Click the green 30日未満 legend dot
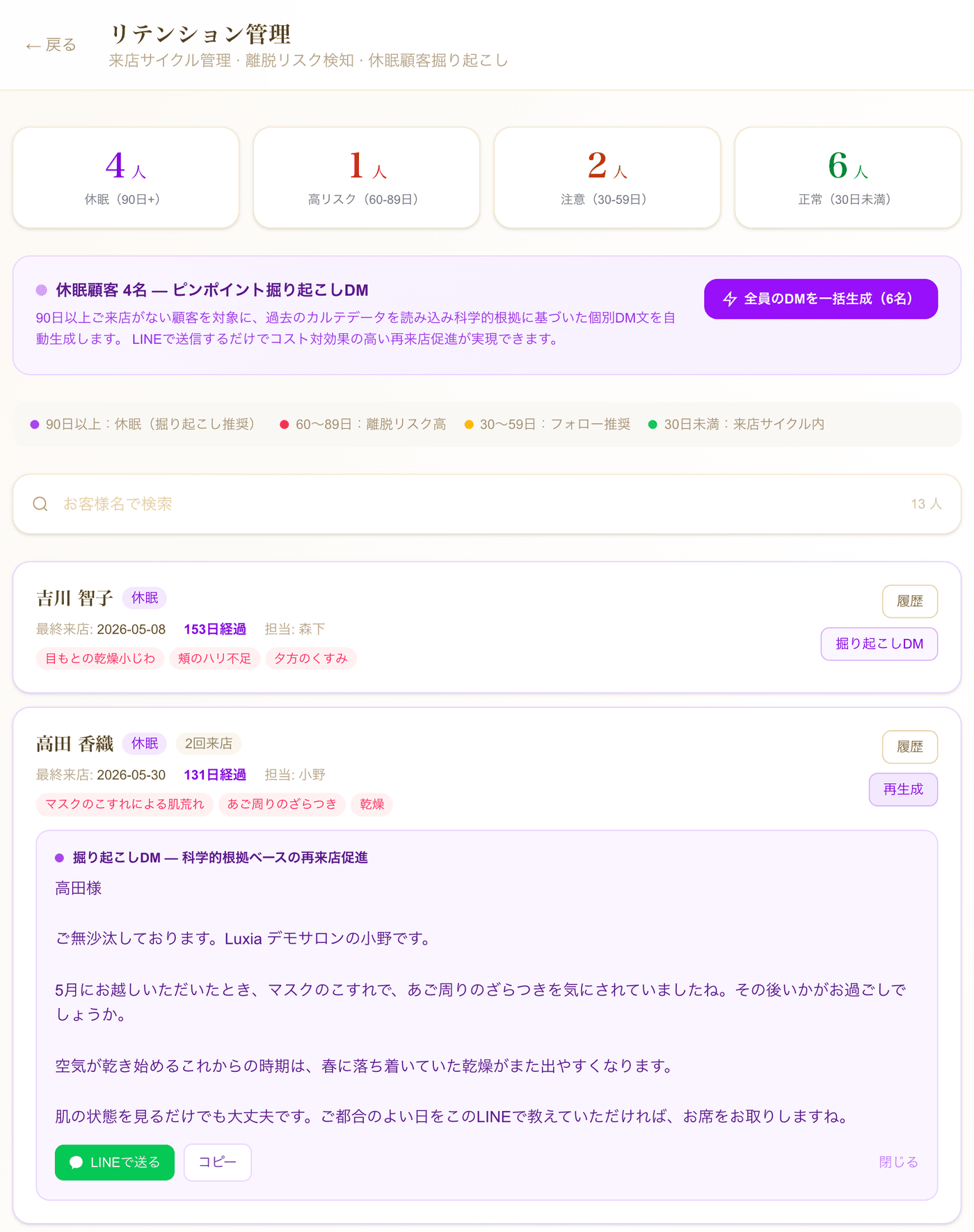 [653, 425]
